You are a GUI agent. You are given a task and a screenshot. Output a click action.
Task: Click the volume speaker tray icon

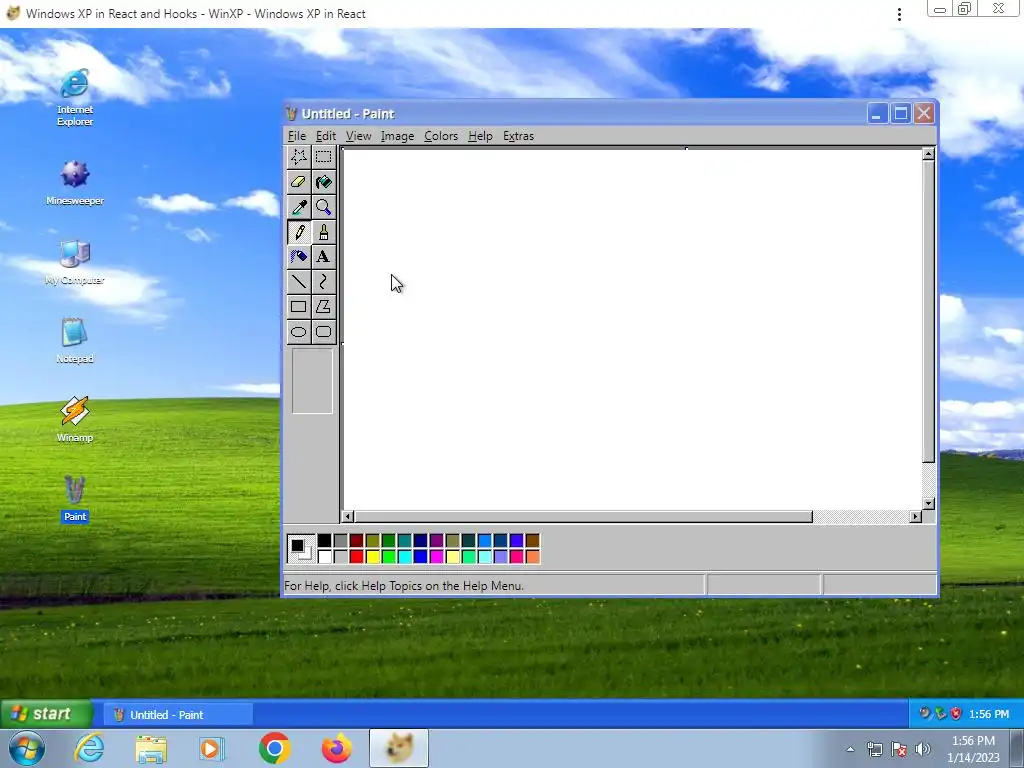coord(923,749)
